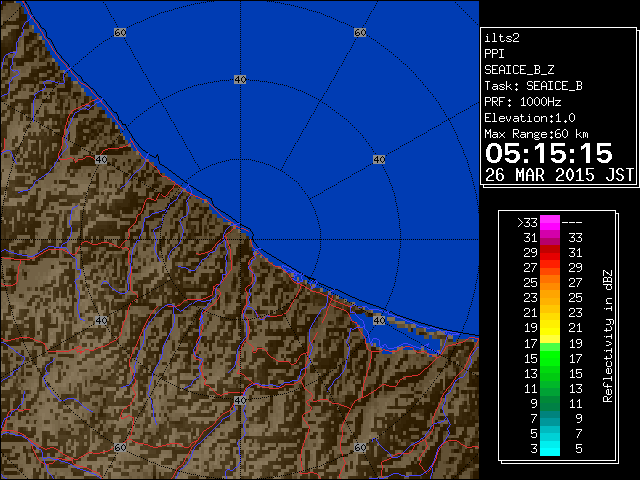
Task: Click the '60' range ring label at lower right
Action: tap(360, 447)
